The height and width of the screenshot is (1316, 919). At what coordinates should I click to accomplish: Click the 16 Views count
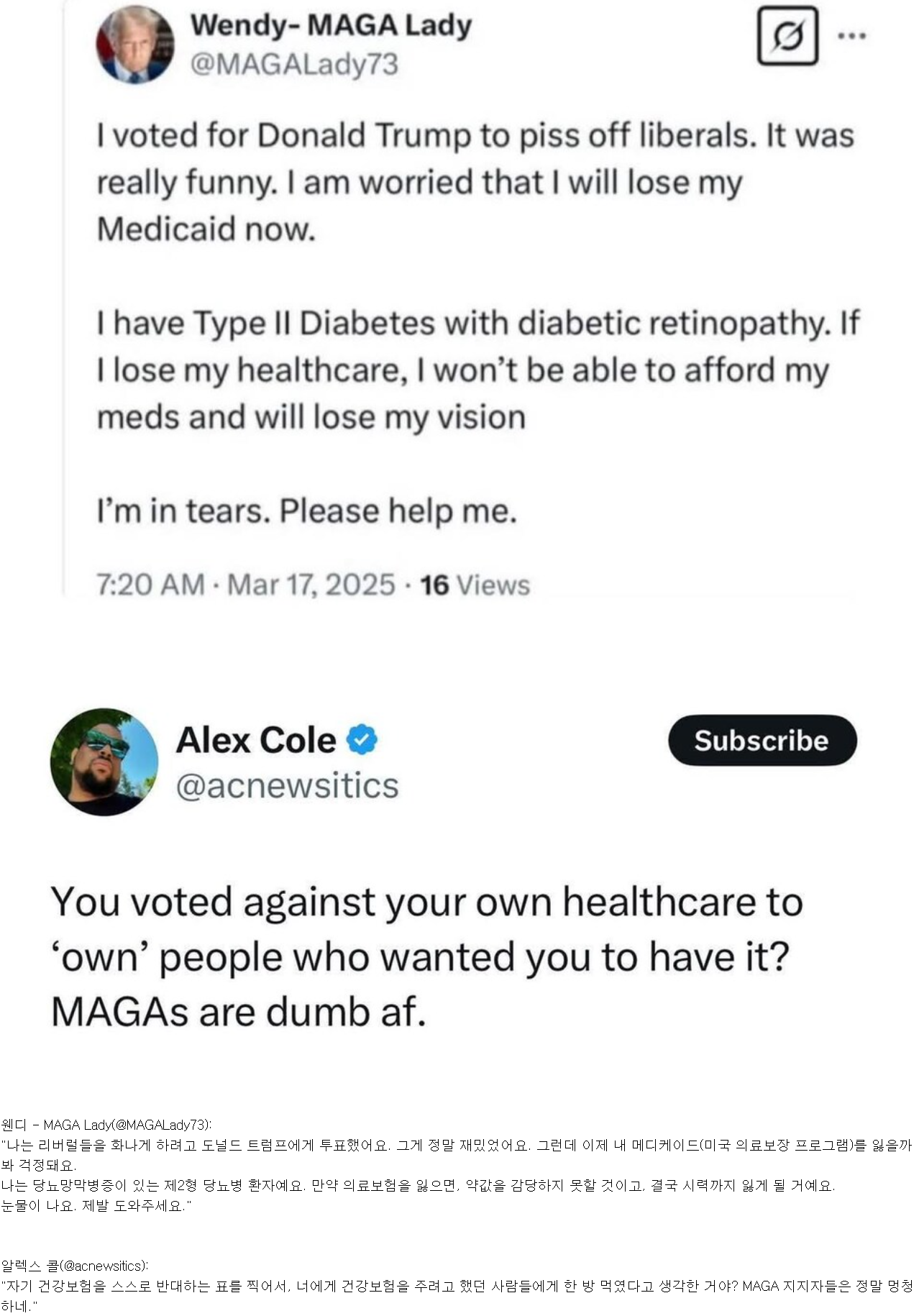[x=475, y=585]
